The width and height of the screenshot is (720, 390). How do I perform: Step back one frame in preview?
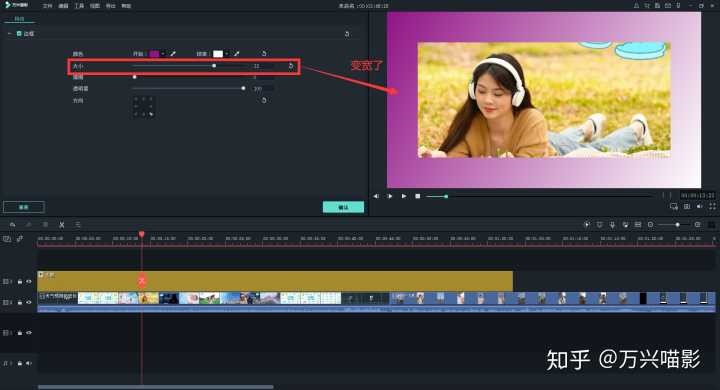pyautogui.click(x=376, y=196)
